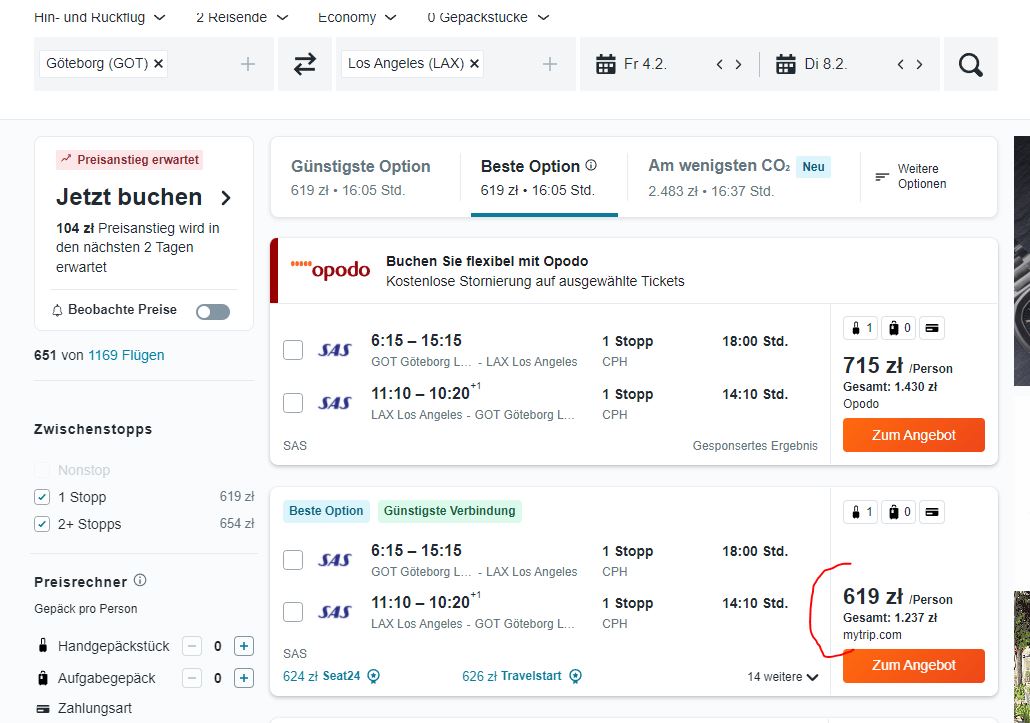Screen dimensions: 1030x723
Task: Remove Göteborg (GOT) from origin field
Action: tap(158, 64)
